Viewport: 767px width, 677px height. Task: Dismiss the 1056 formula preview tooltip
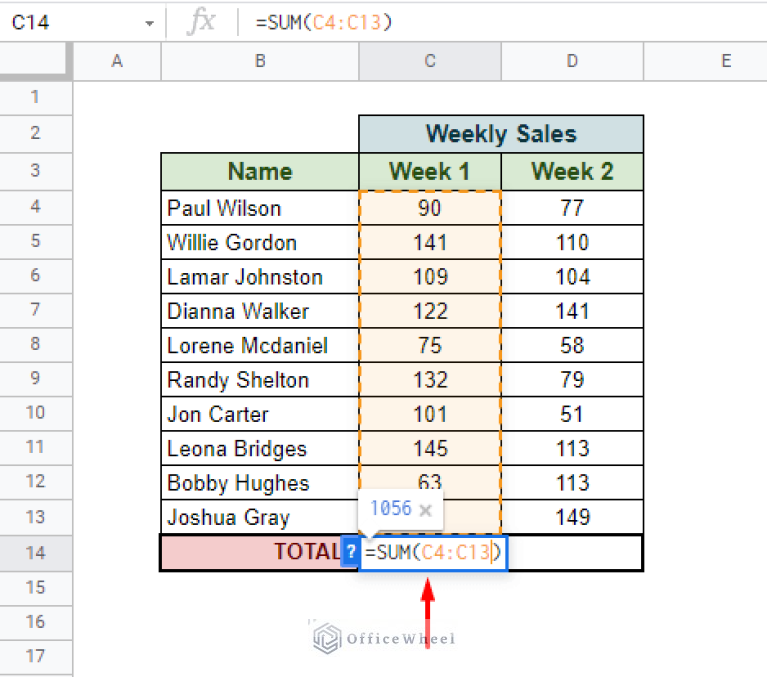pyautogui.click(x=425, y=510)
